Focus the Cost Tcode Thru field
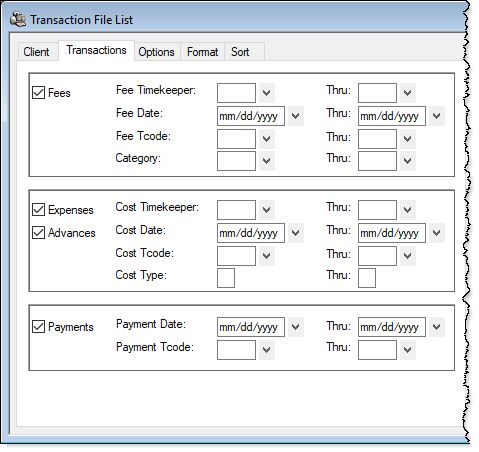 coord(377,256)
